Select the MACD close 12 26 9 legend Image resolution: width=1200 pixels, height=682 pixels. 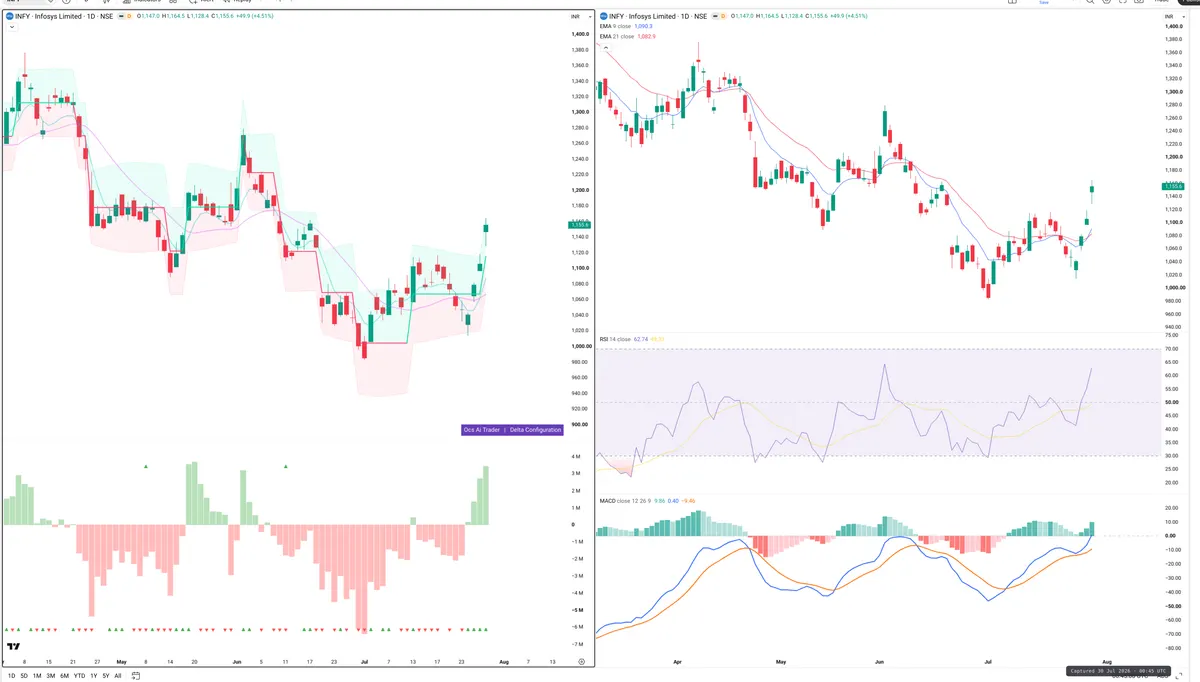click(624, 500)
